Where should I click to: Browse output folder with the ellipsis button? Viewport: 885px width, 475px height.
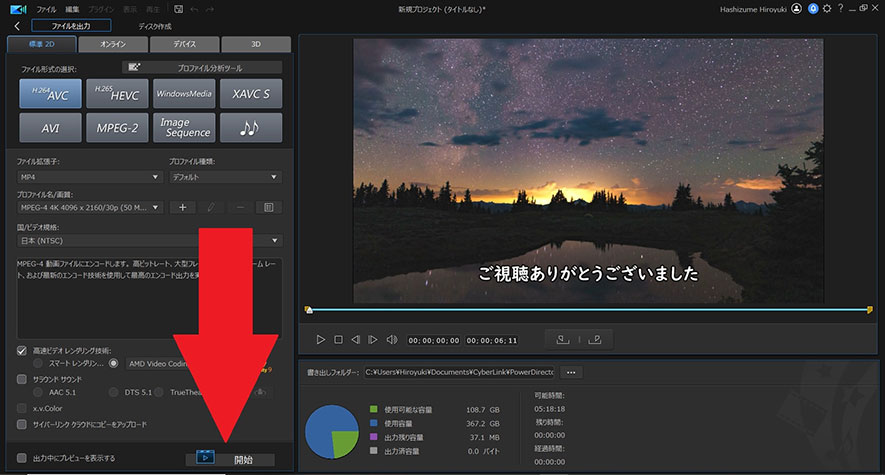tap(571, 372)
